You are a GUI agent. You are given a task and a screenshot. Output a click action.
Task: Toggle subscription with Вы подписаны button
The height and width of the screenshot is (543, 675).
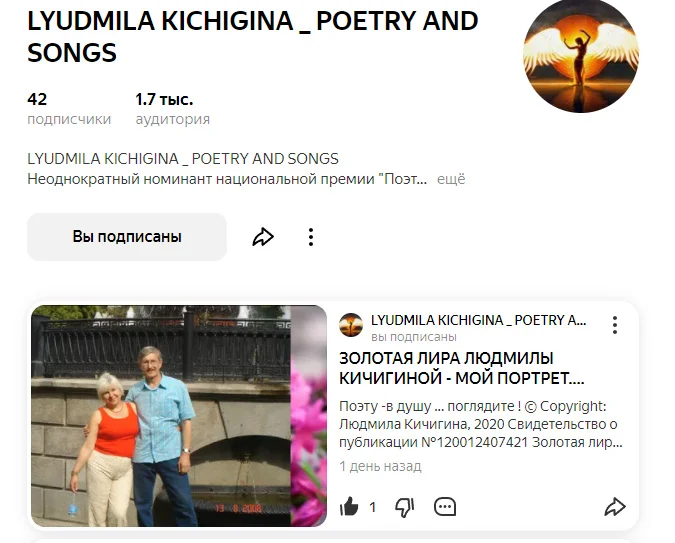click(127, 237)
